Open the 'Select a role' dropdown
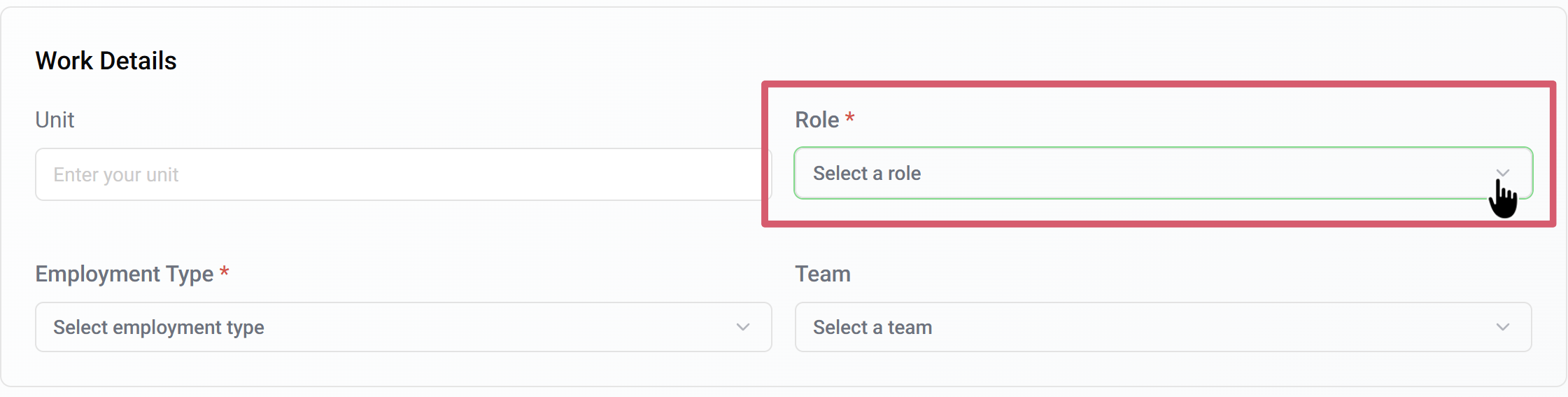The width and height of the screenshot is (1568, 397). [1161, 173]
